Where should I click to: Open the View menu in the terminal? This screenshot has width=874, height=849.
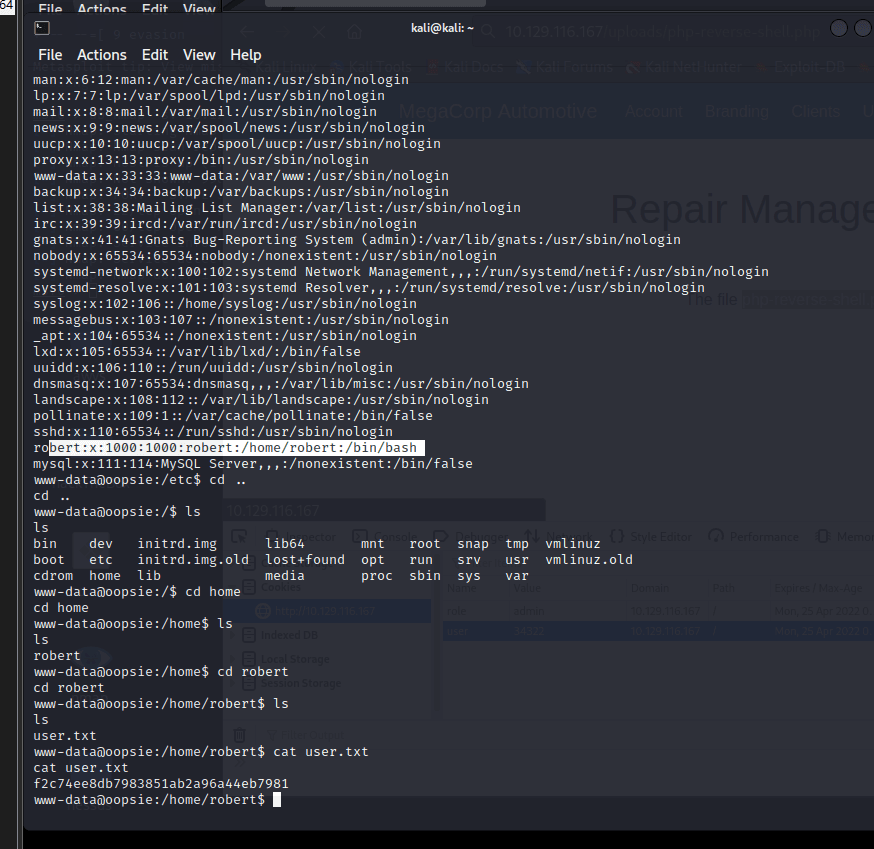[x=199, y=55]
